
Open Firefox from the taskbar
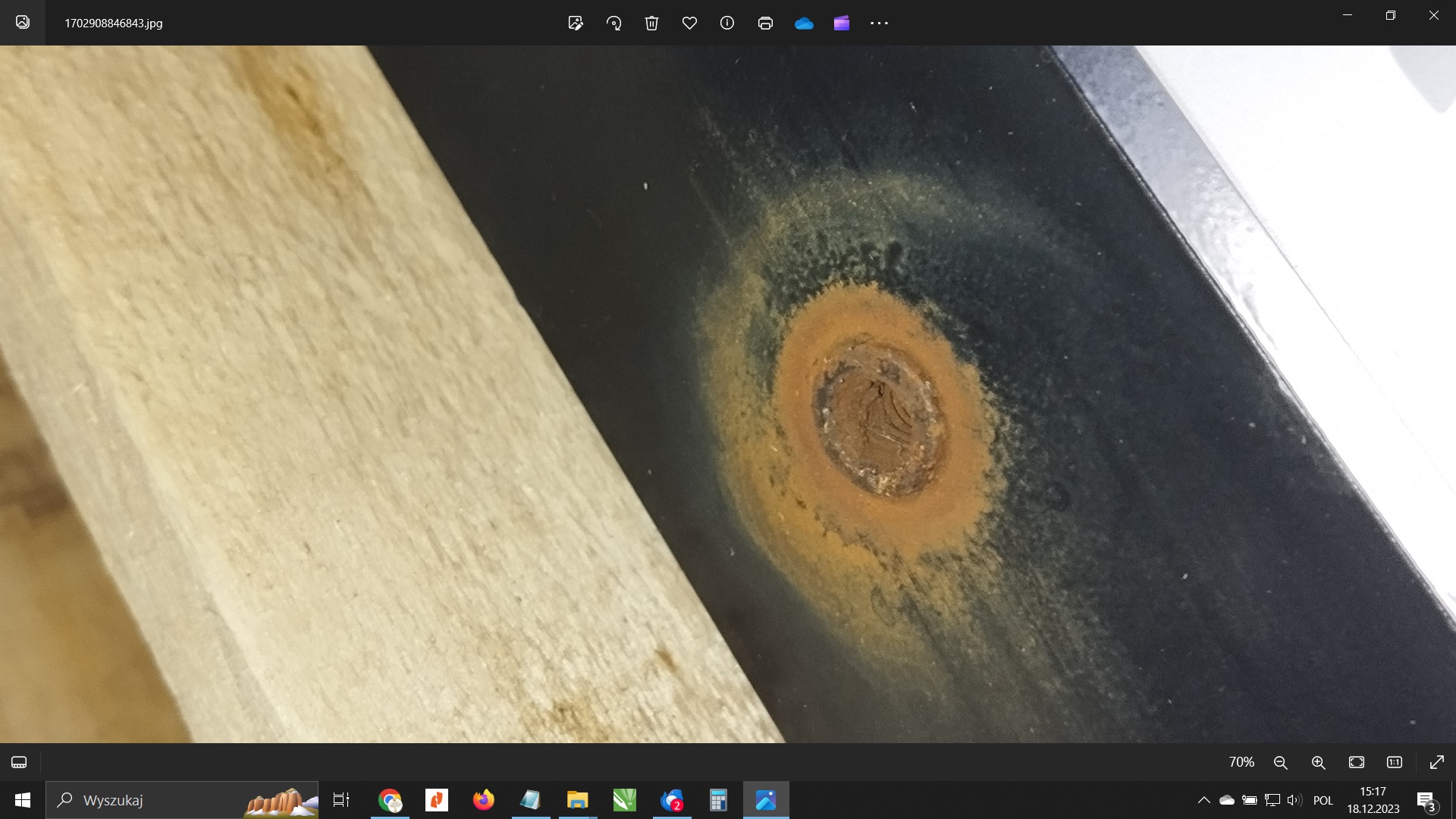click(483, 800)
